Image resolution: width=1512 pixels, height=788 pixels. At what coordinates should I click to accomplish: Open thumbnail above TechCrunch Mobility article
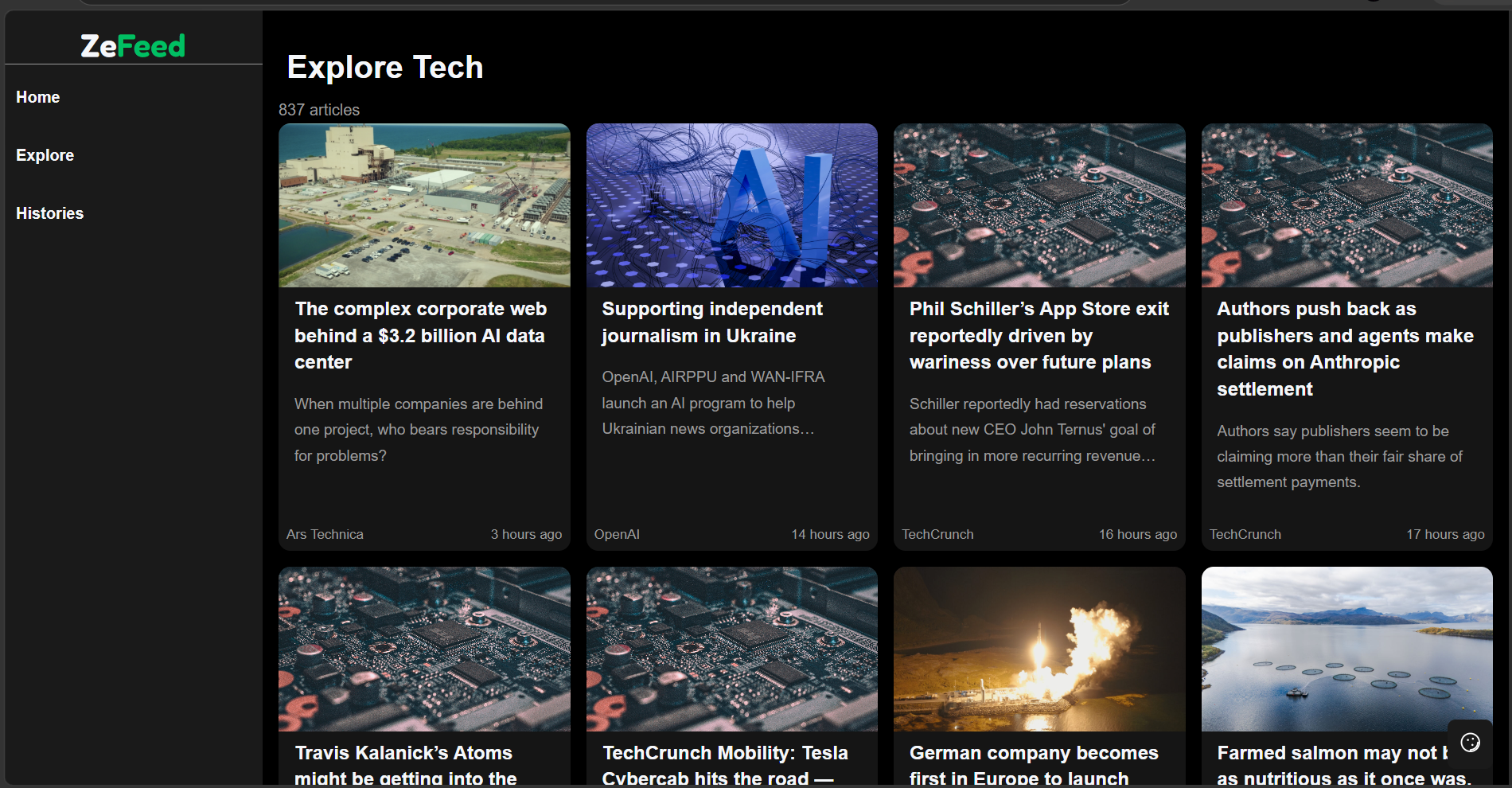(x=732, y=650)
